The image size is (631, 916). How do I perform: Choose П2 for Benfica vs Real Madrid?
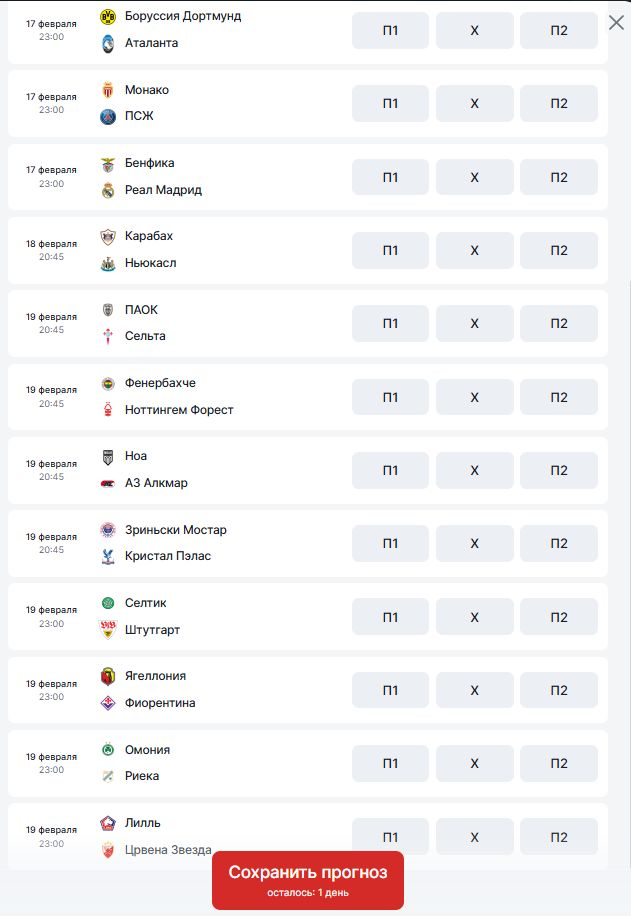[559, 177]
